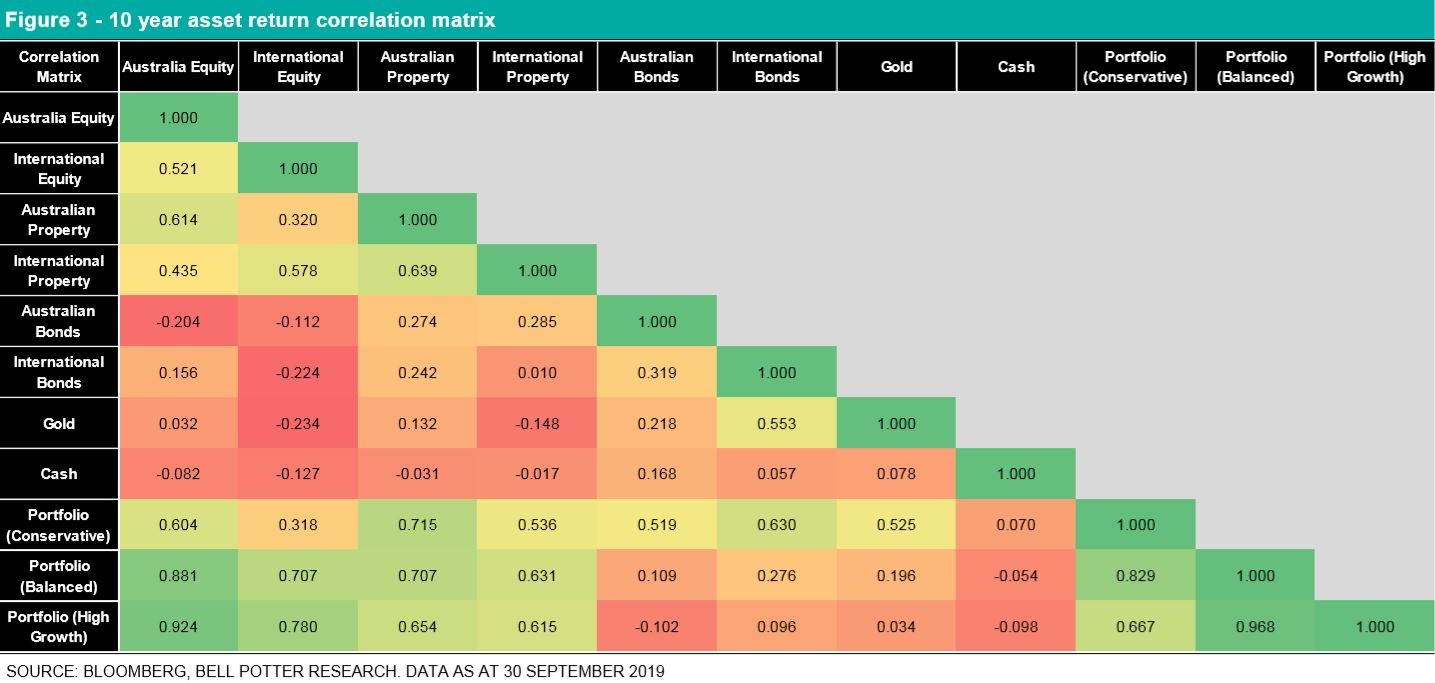Select the cell containing 0.924
The width and height of the screenshot is (1435, 683).
178,627
